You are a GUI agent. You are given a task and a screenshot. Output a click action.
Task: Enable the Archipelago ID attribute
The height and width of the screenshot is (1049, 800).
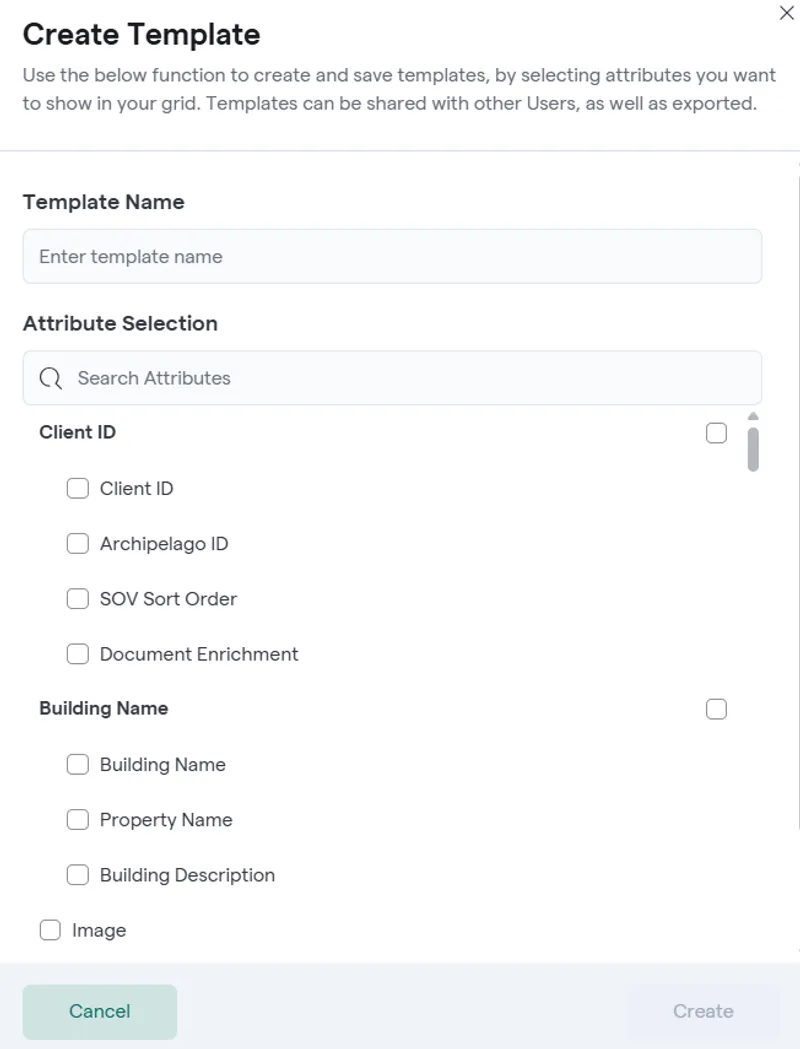pyautogui.click(x=78, y=544)
